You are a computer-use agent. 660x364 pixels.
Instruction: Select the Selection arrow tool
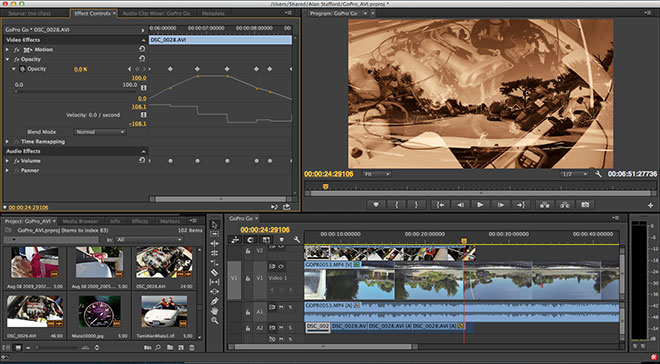coord(214,225)
